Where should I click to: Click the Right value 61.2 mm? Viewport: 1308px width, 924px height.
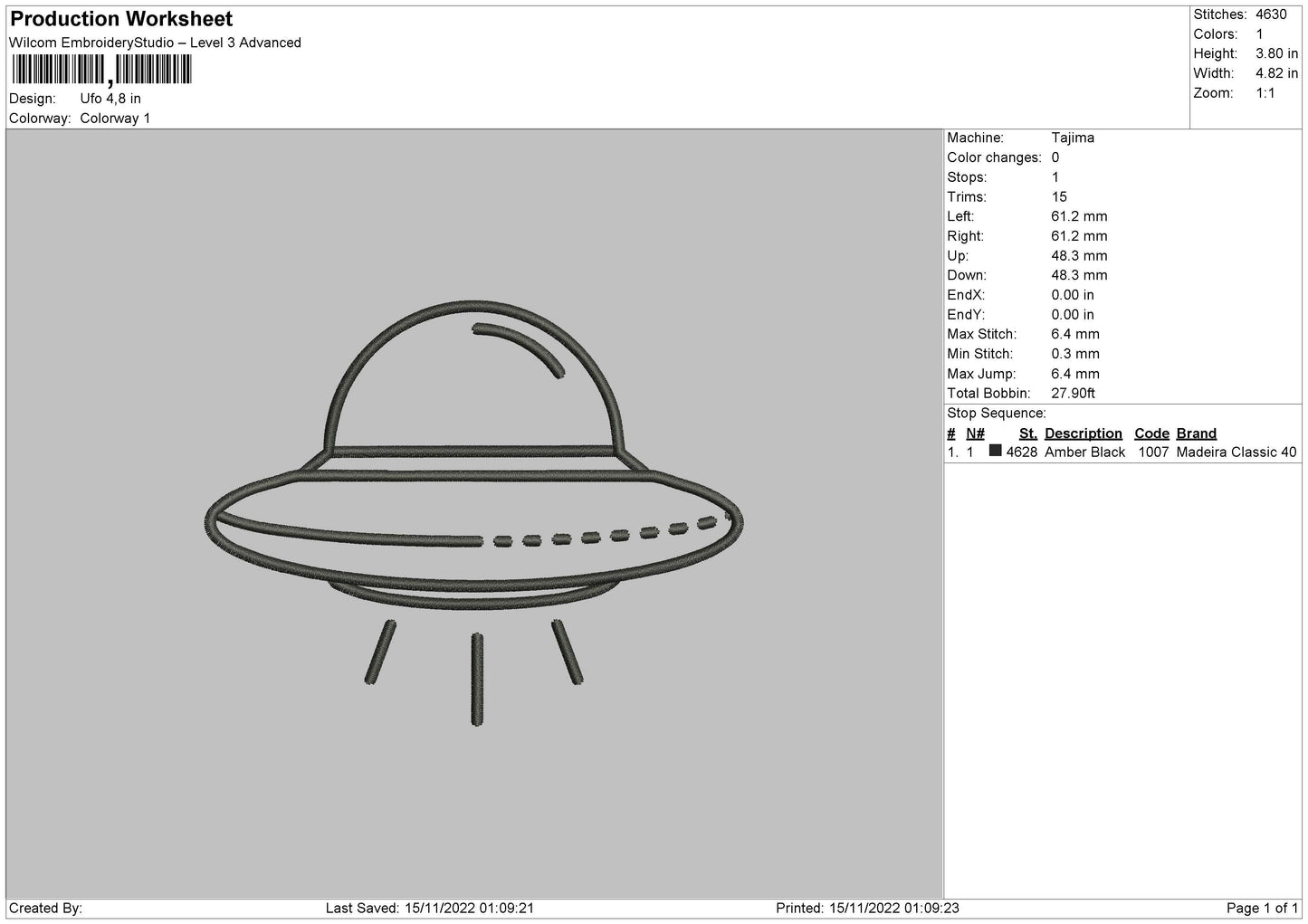pyautogui.click(x=1079, y=236)
